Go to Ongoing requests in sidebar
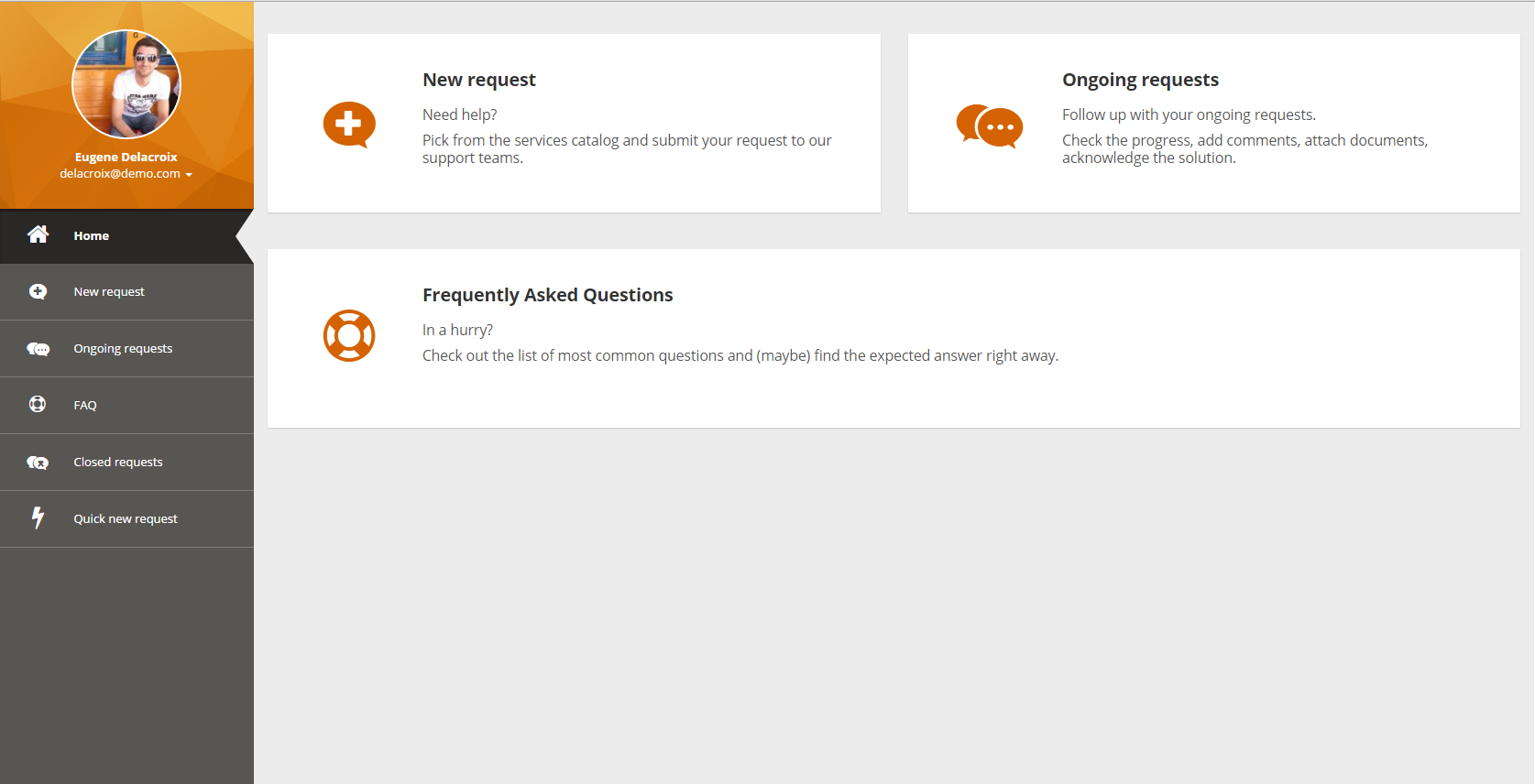Image resolution: width=1535 pixels, height=784 pixels. coord(123,349)
